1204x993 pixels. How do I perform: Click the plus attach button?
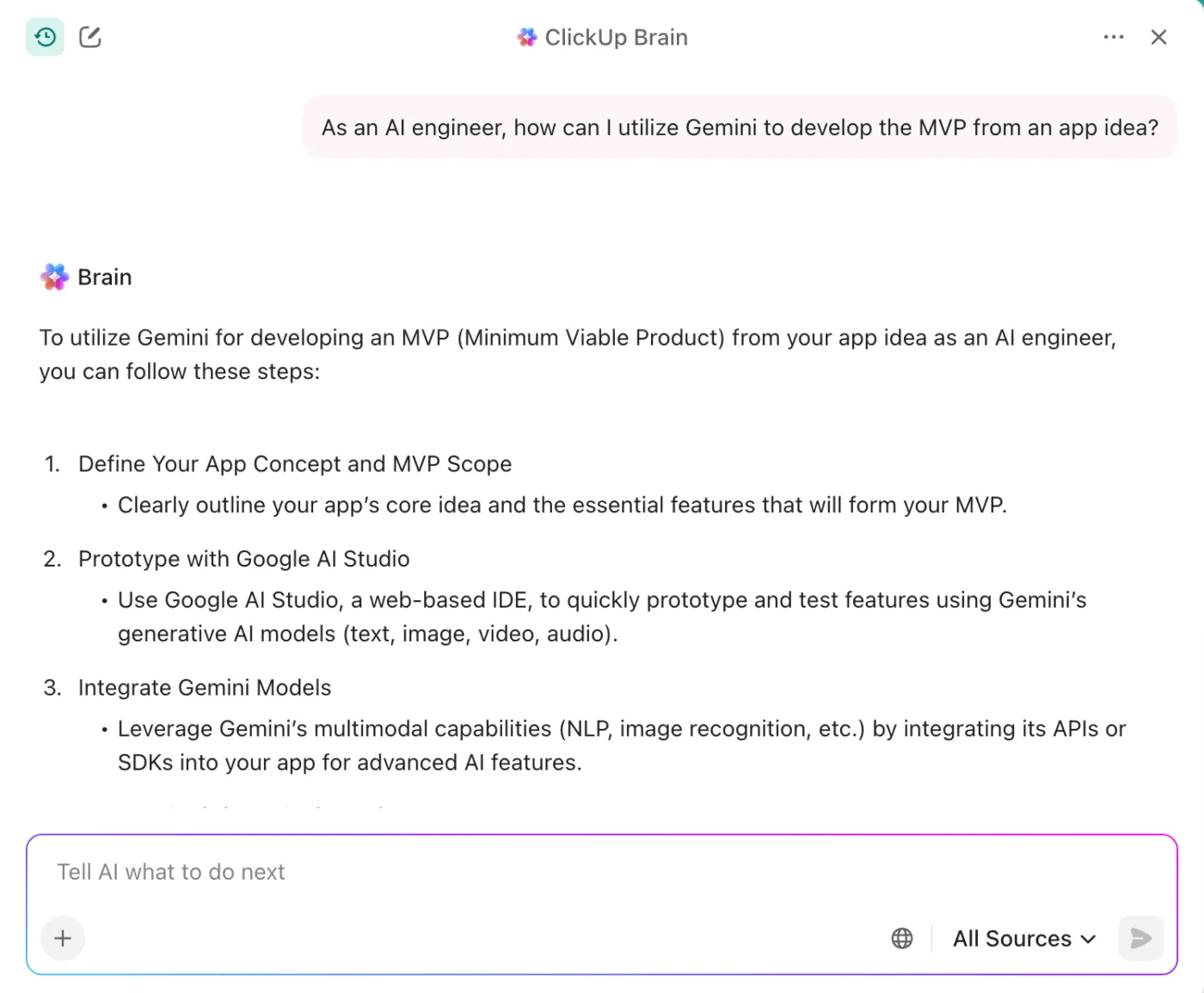(x=63, y=938)
